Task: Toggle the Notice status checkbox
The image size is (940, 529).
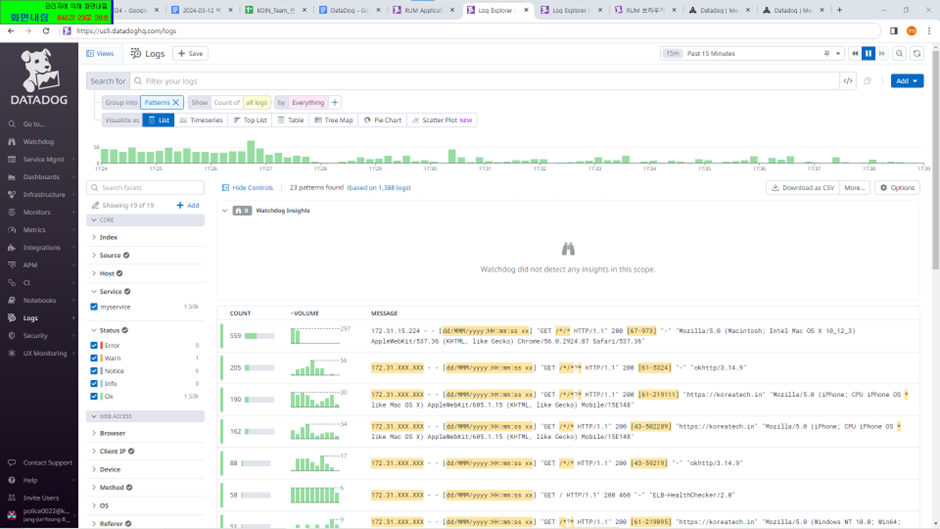Action: [x=94, y=371]
